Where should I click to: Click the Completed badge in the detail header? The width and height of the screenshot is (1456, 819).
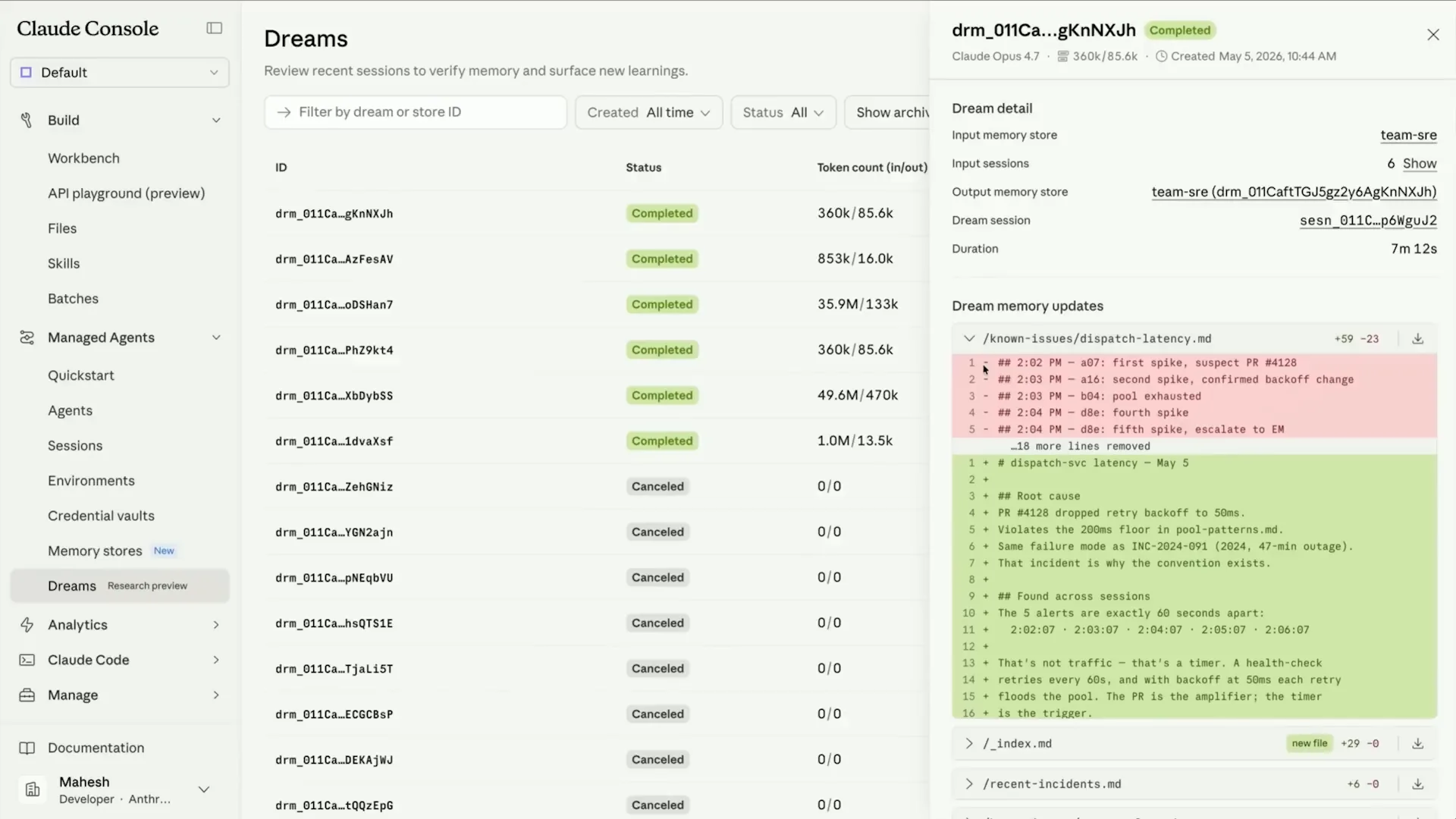click(1179, 30)
